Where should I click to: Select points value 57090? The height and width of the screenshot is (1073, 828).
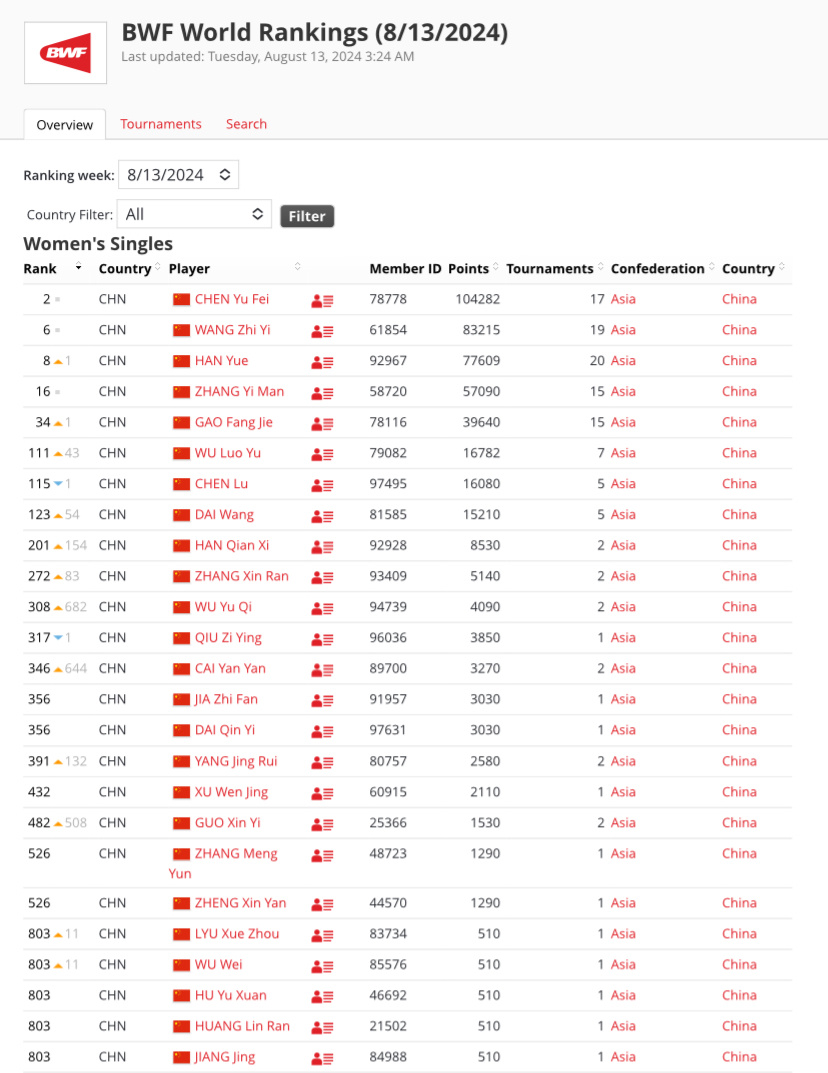(481, 391)
